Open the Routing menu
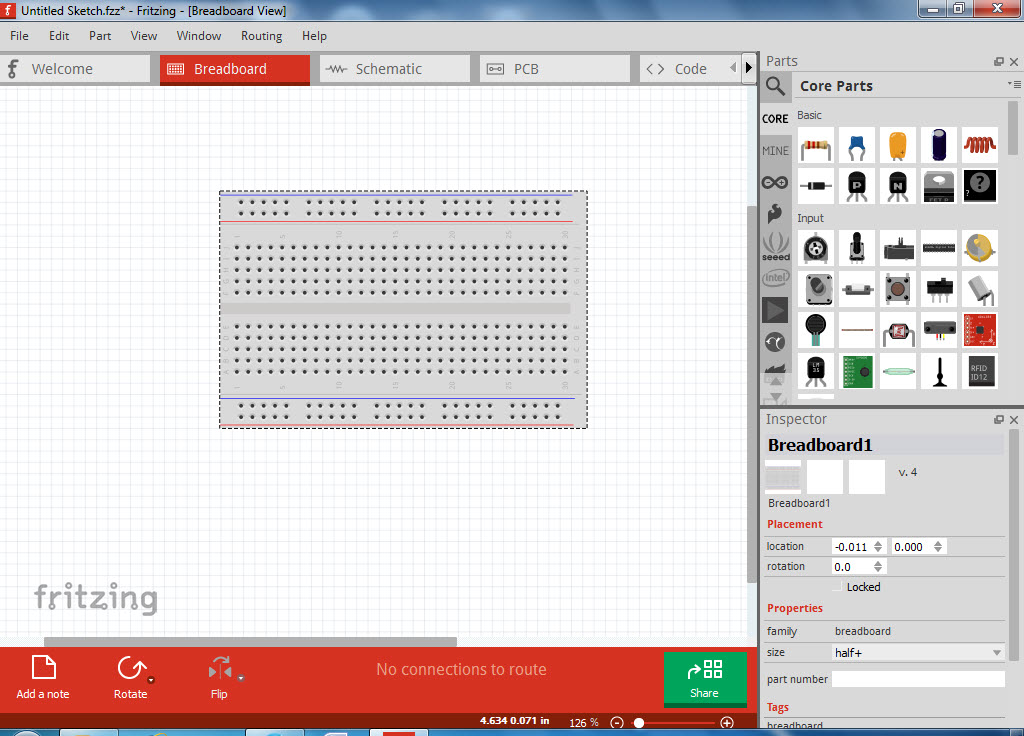The height and width of the screenshot is (736, 1024). [261, 36]
